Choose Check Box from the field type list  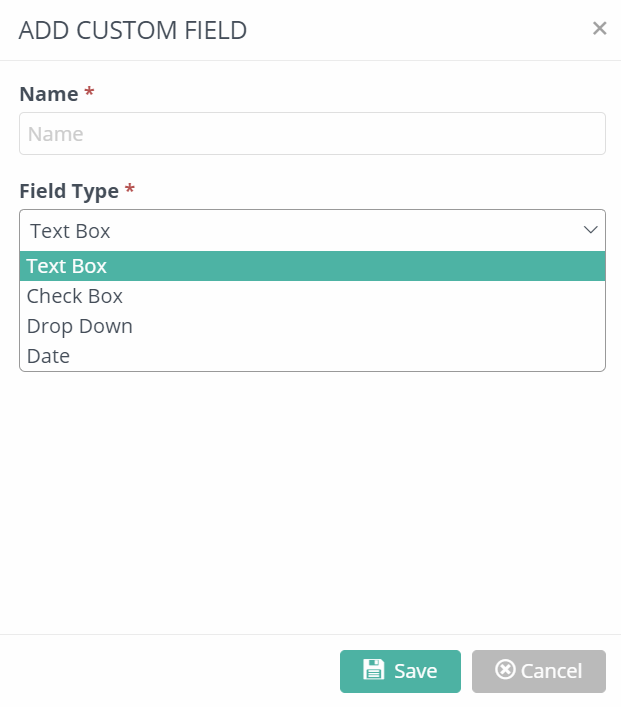[75, 296]
